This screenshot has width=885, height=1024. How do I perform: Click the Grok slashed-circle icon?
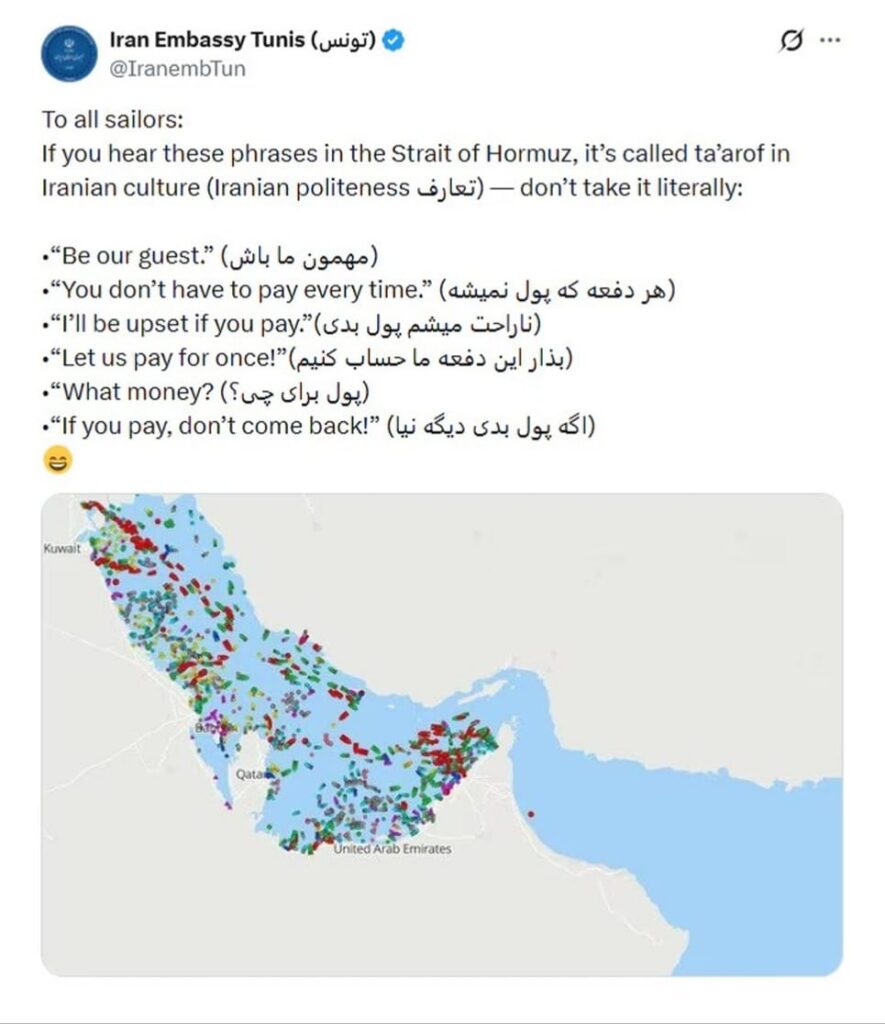pyautogui.click(x=791, y=42)
